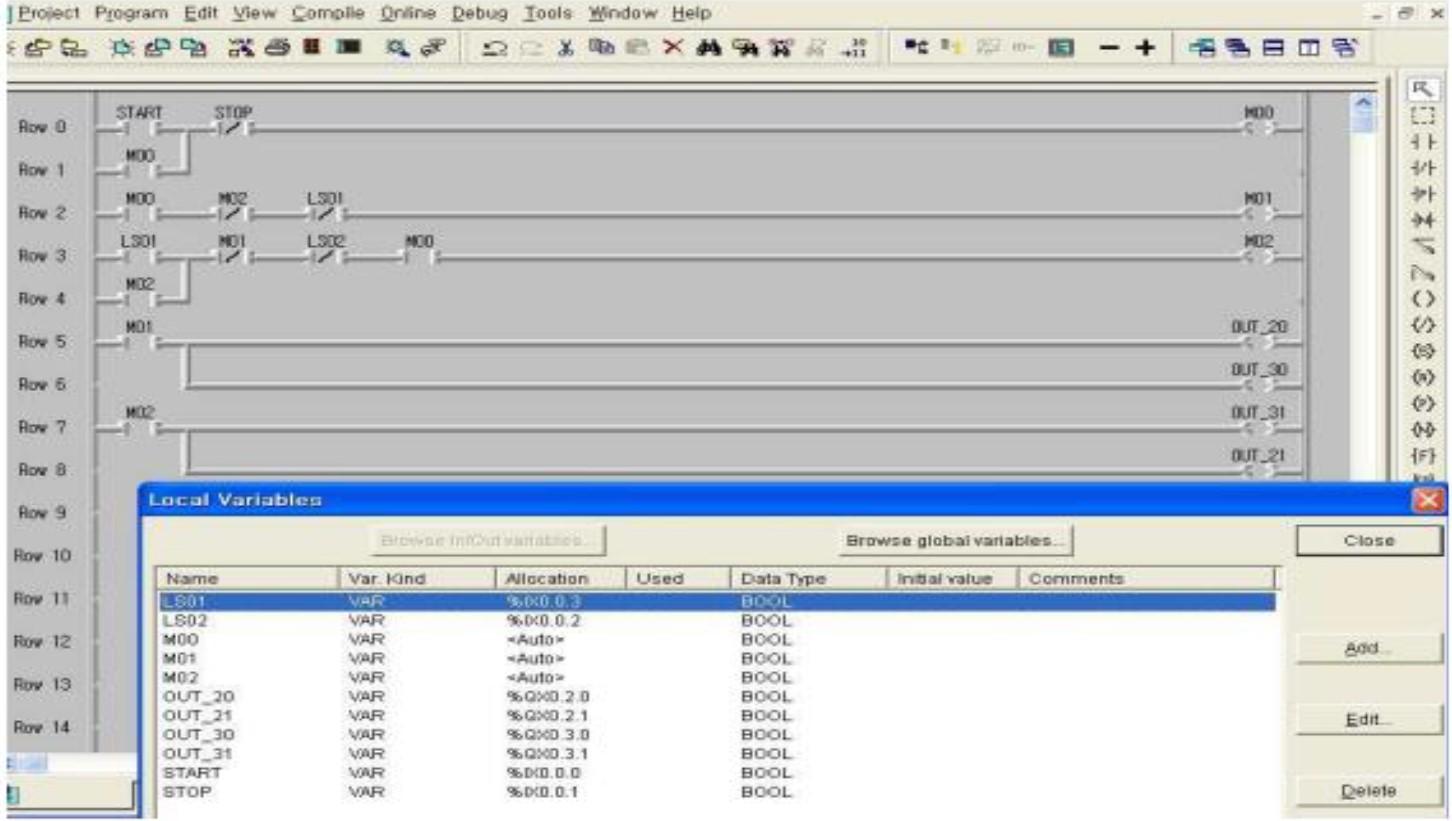
Task: Open the Tools menu
Action: pyautogui.click(x=550, y=14)
